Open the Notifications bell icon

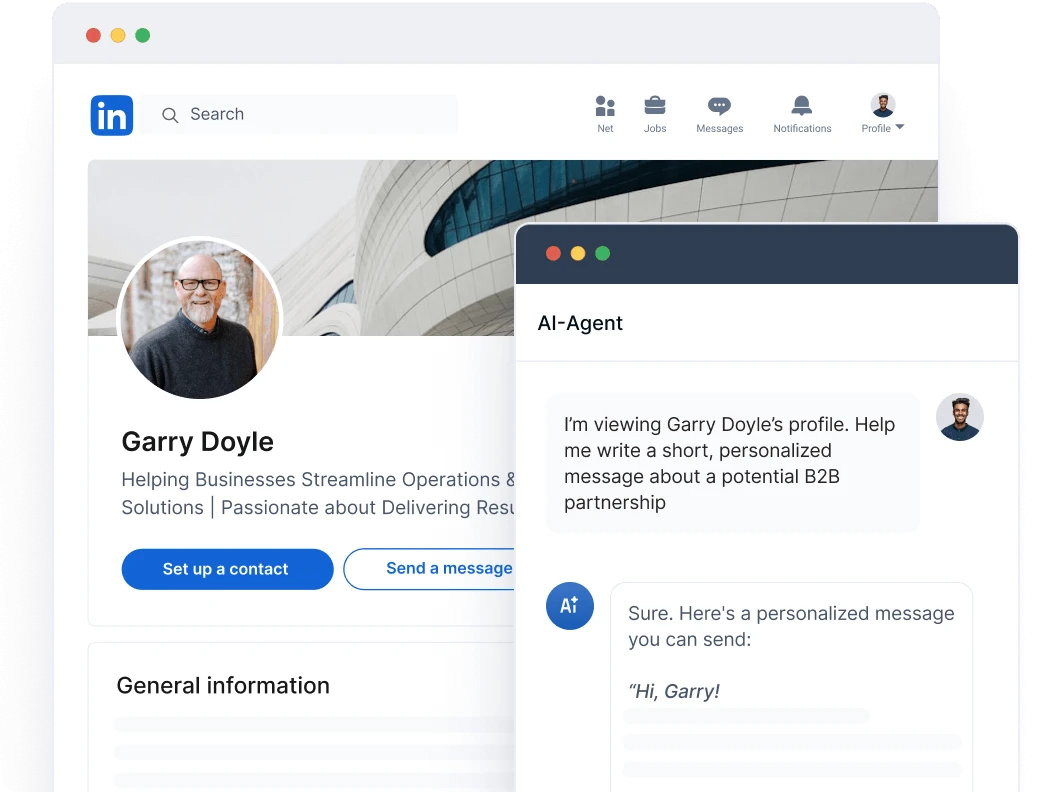click(801, 106)
